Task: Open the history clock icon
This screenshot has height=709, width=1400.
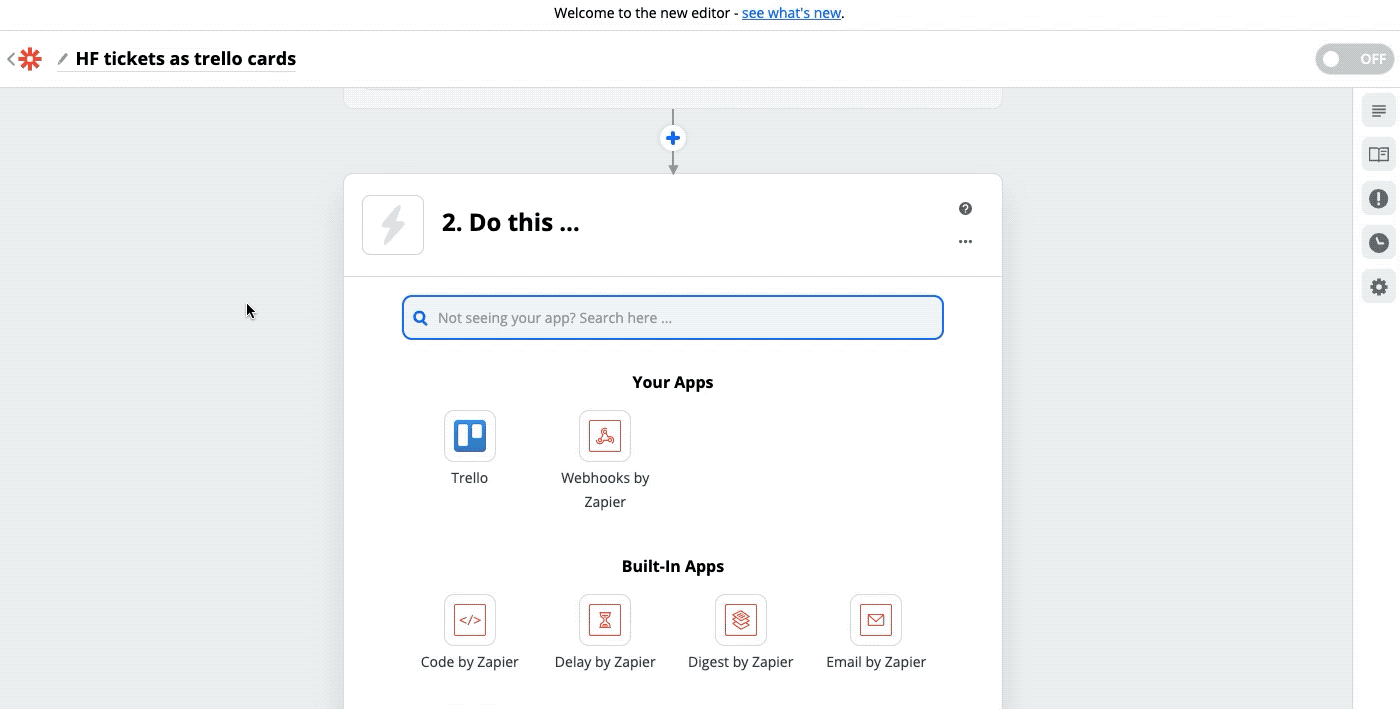Action: [x=1379, y=242]
